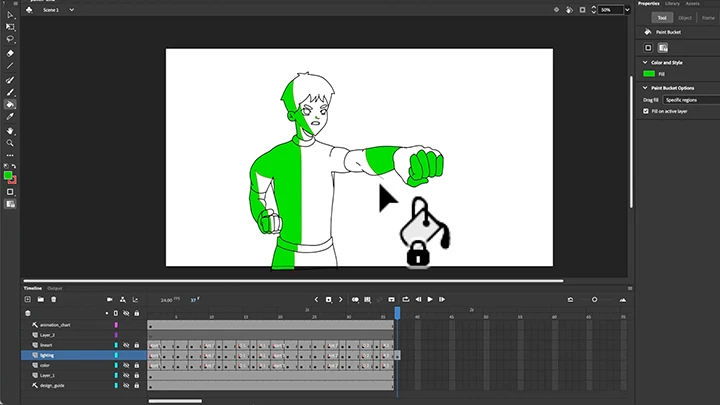Click the New Layer icon
The height and width of the screenshot is (405, 720).
tap(28, 299)
